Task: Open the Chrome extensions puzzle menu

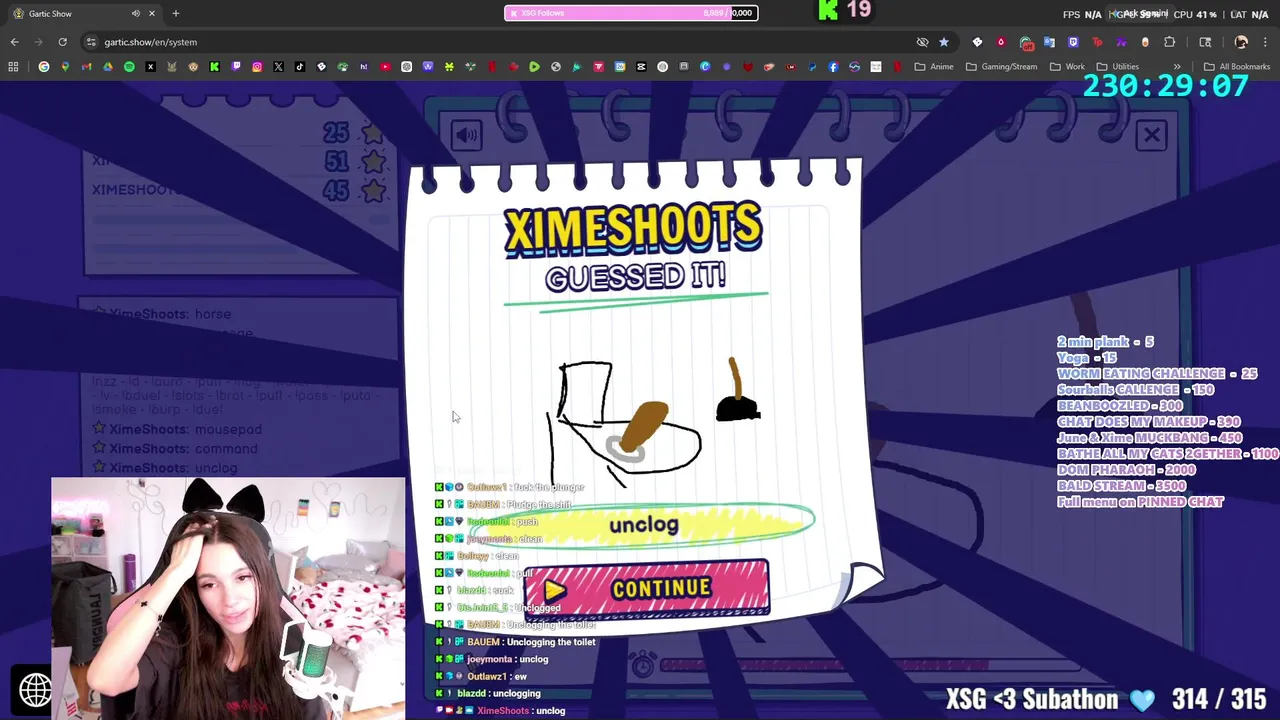Action: tap(1169, 42)
